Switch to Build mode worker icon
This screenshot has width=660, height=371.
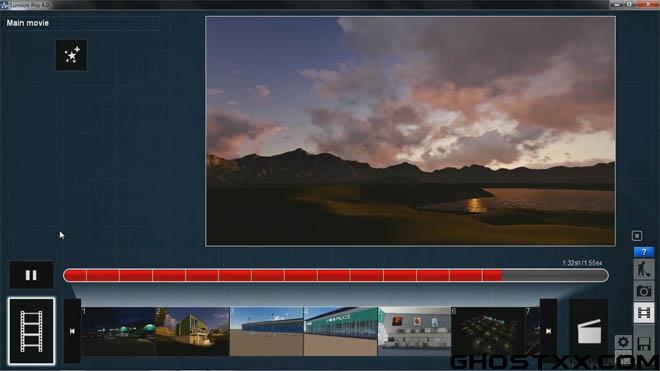644,270
